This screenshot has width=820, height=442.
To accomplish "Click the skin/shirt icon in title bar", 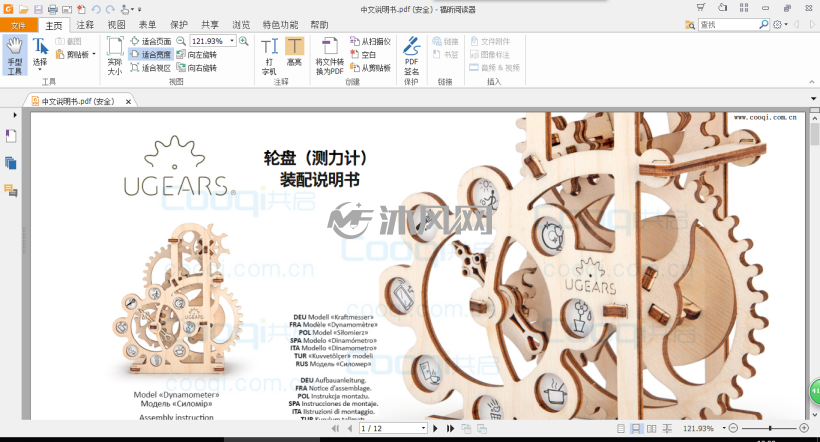I will click(x=723, y=7).
